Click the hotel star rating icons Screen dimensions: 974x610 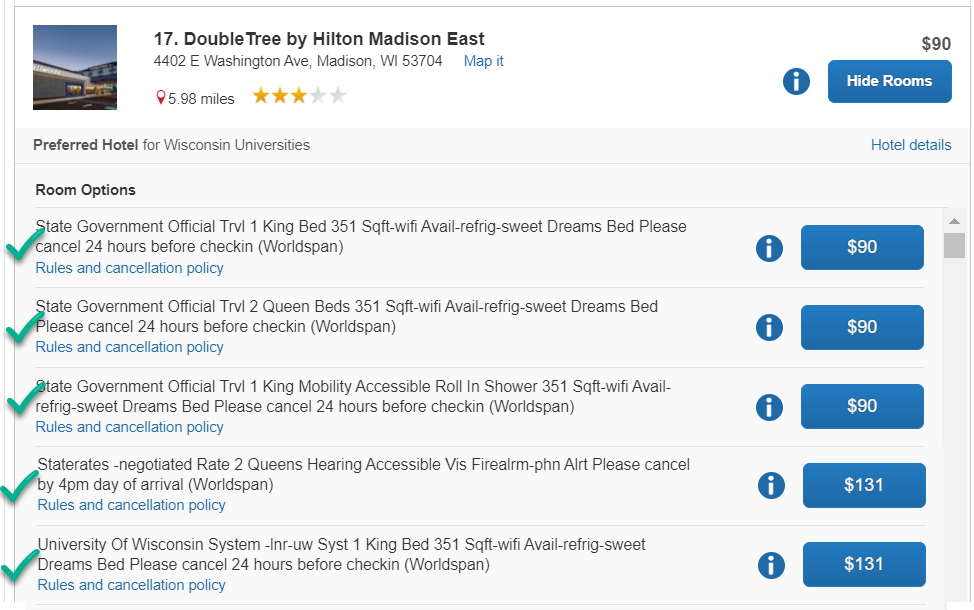299,97
